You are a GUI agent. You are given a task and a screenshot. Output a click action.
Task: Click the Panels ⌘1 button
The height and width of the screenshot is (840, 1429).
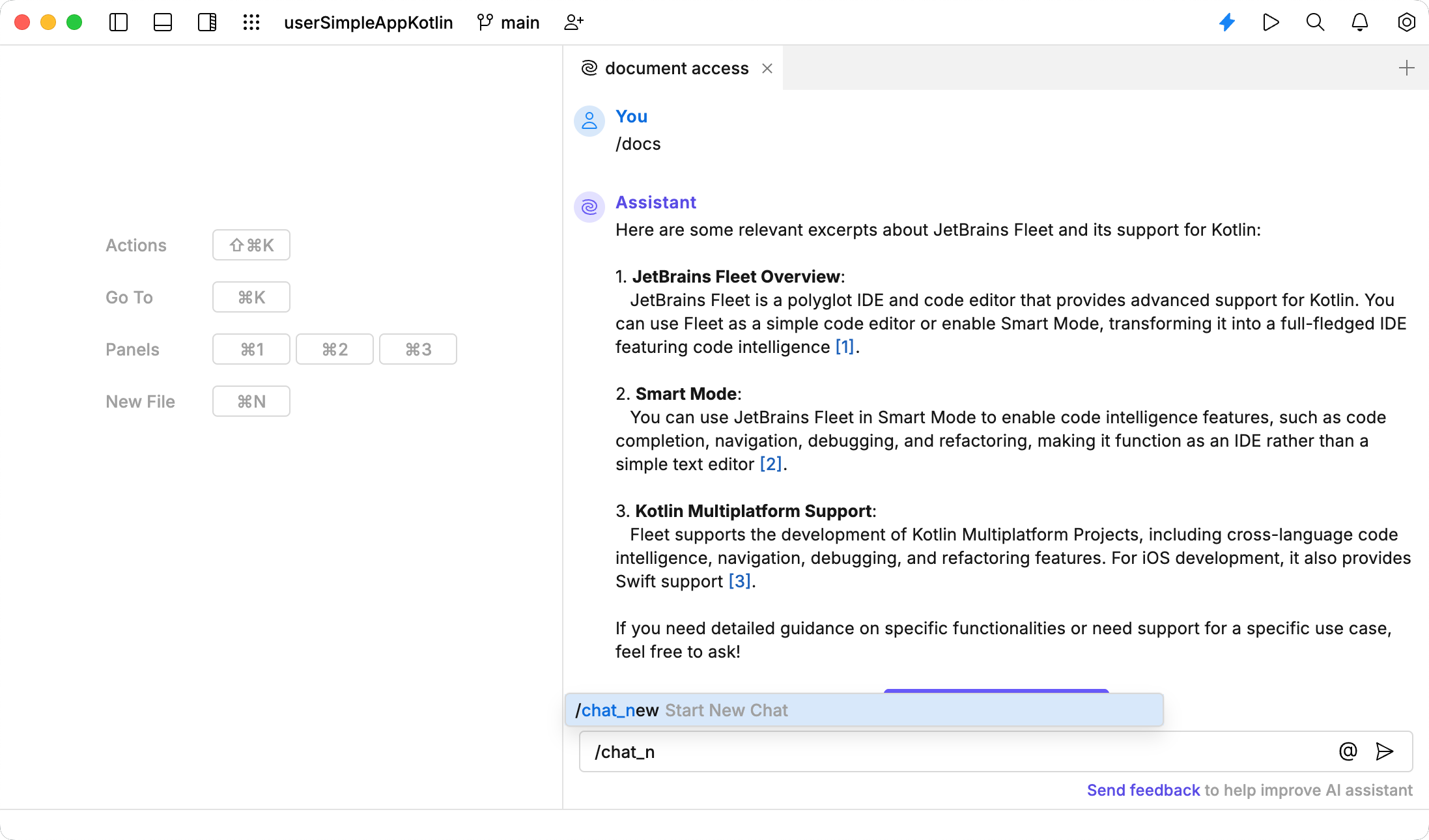coord(251,349)
